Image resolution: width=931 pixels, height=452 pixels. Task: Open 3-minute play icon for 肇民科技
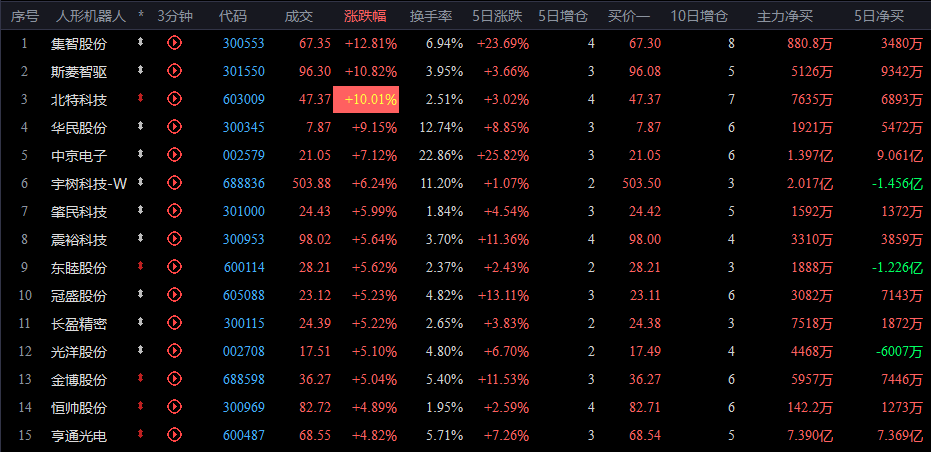[174, 211]
